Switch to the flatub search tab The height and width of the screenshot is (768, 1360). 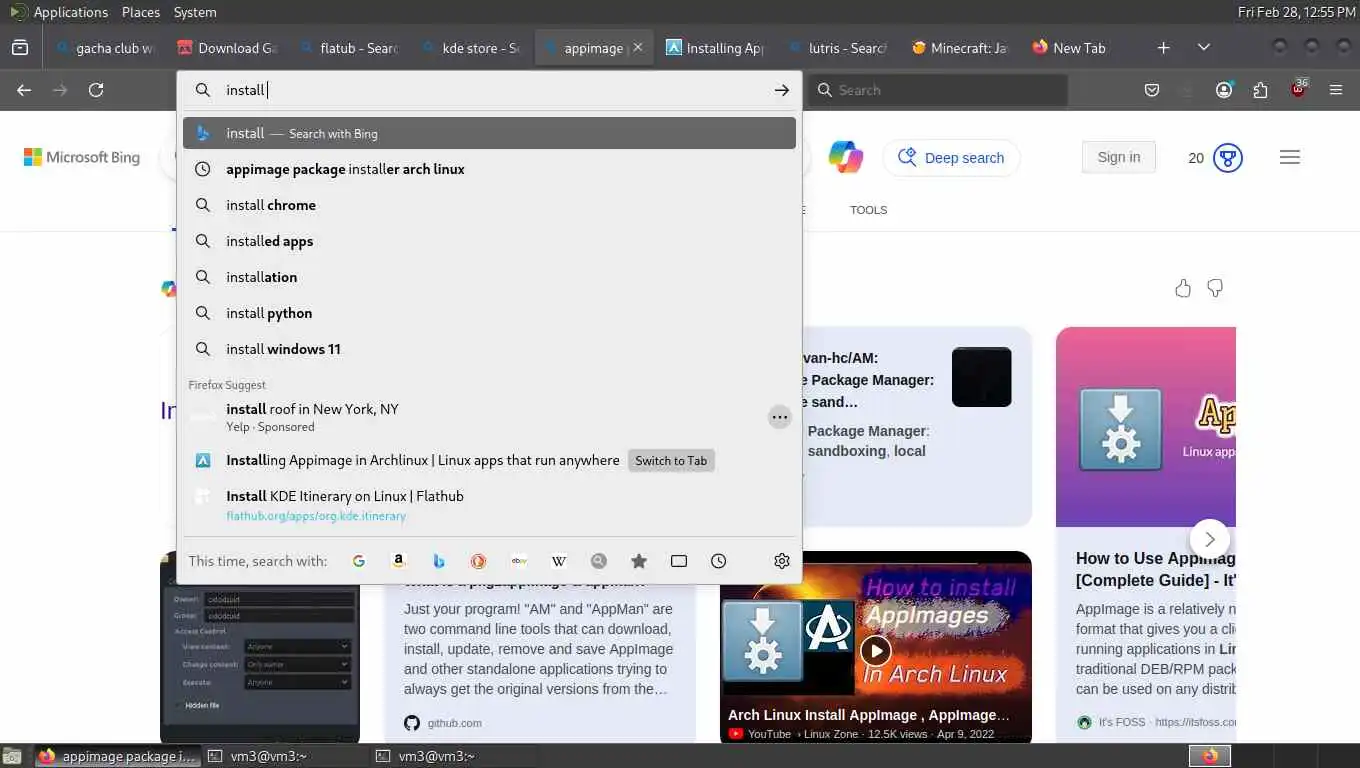[349, 47]
